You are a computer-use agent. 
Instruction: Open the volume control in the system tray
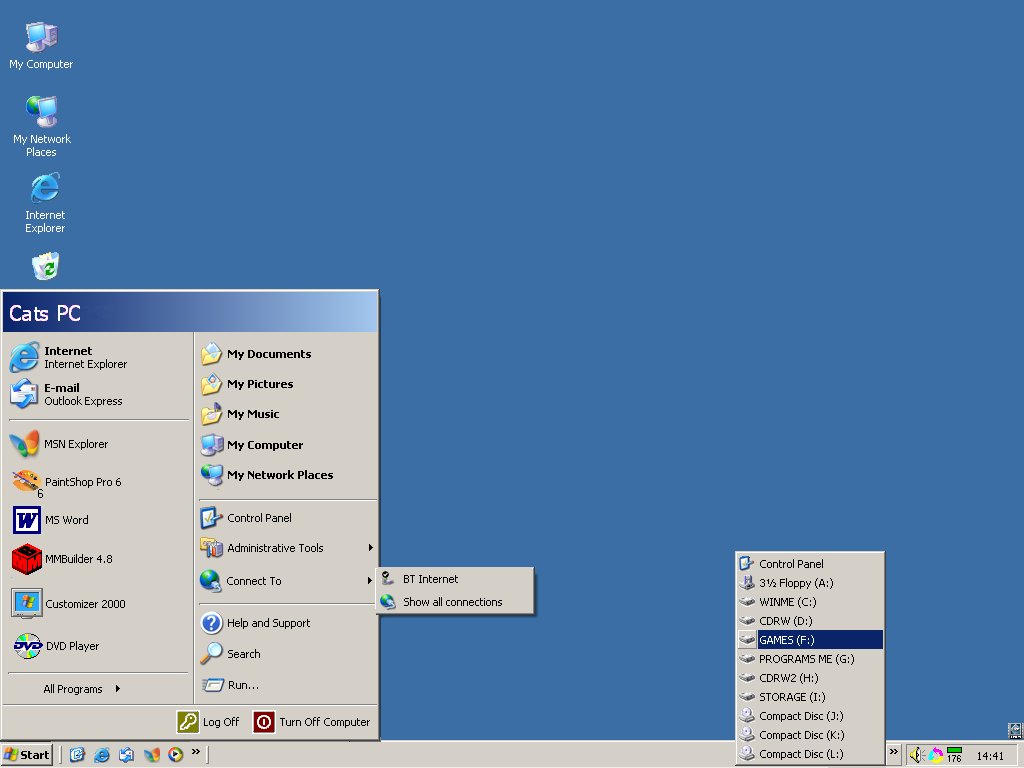(917, 755)
